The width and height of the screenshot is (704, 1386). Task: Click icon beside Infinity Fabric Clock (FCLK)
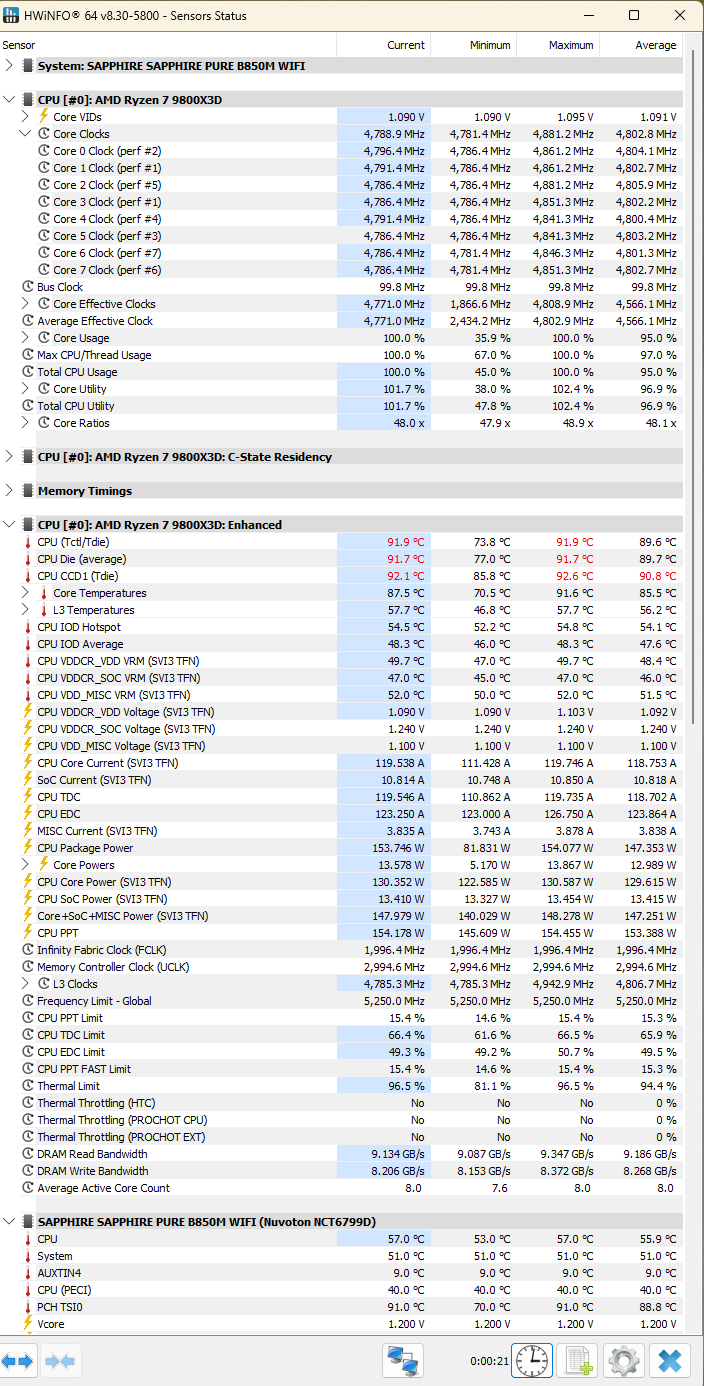pyautogui.click(x=28, y=950)
